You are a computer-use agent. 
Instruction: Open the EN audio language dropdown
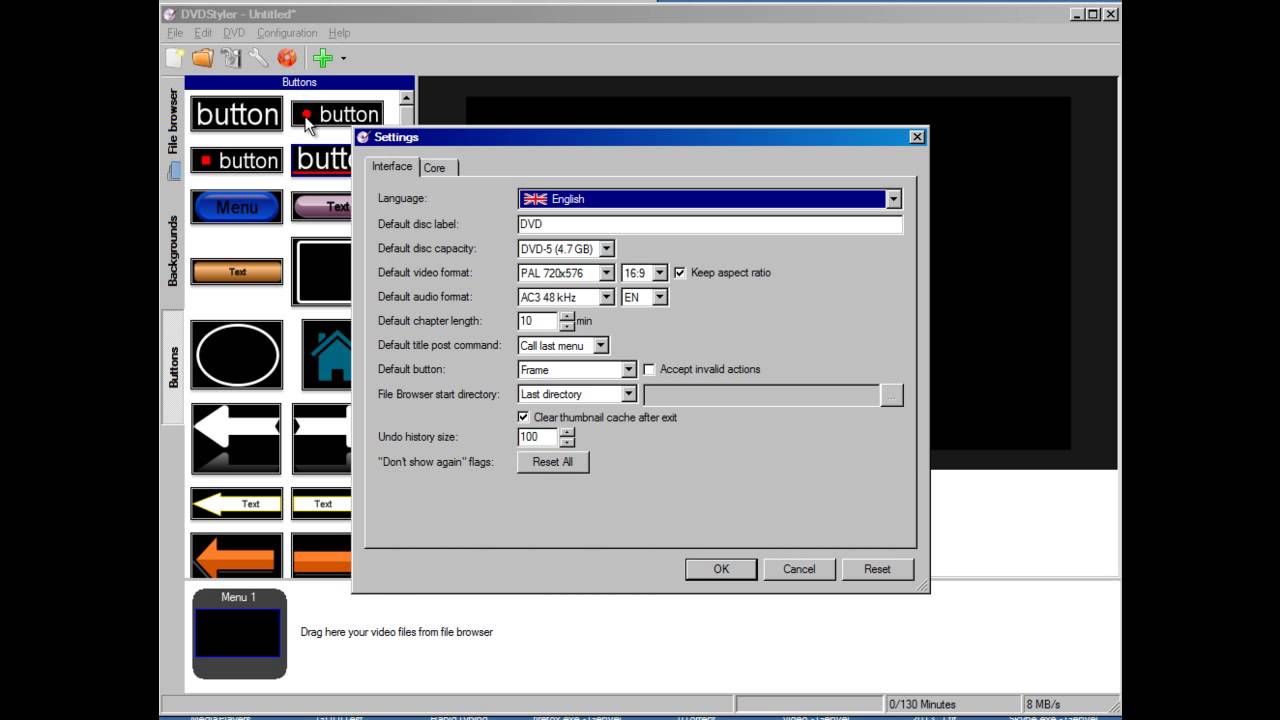[x=659, y=297]
